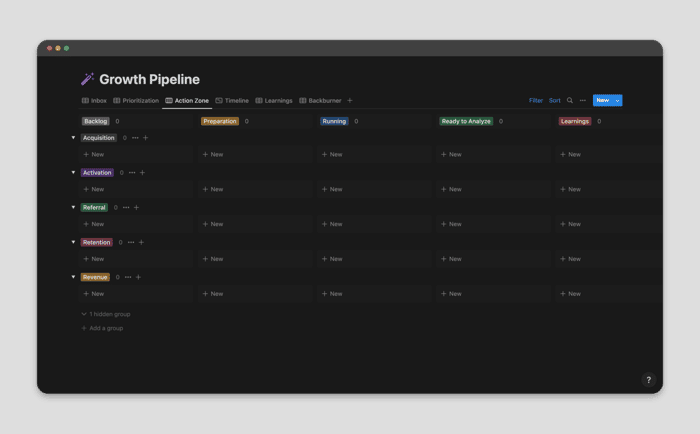
Task: Open the help question mark button
Action: point(648,380)
